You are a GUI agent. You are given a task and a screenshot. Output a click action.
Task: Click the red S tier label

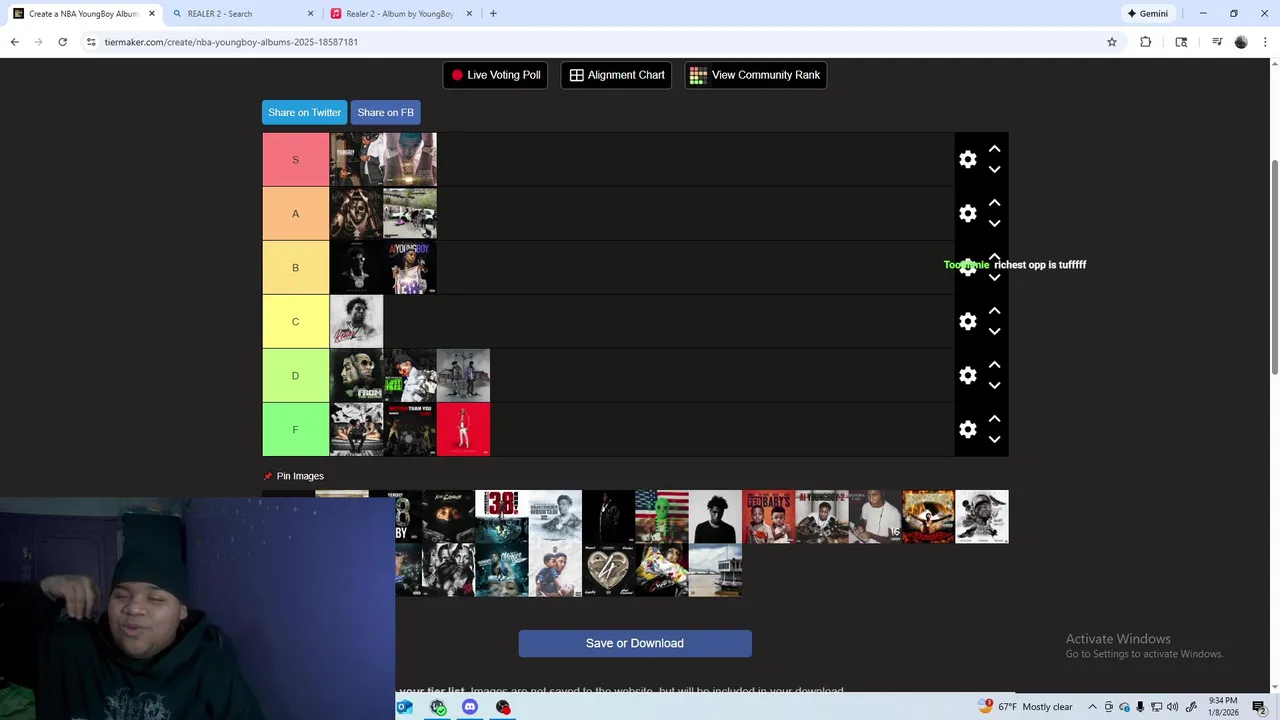pos(295,160)
